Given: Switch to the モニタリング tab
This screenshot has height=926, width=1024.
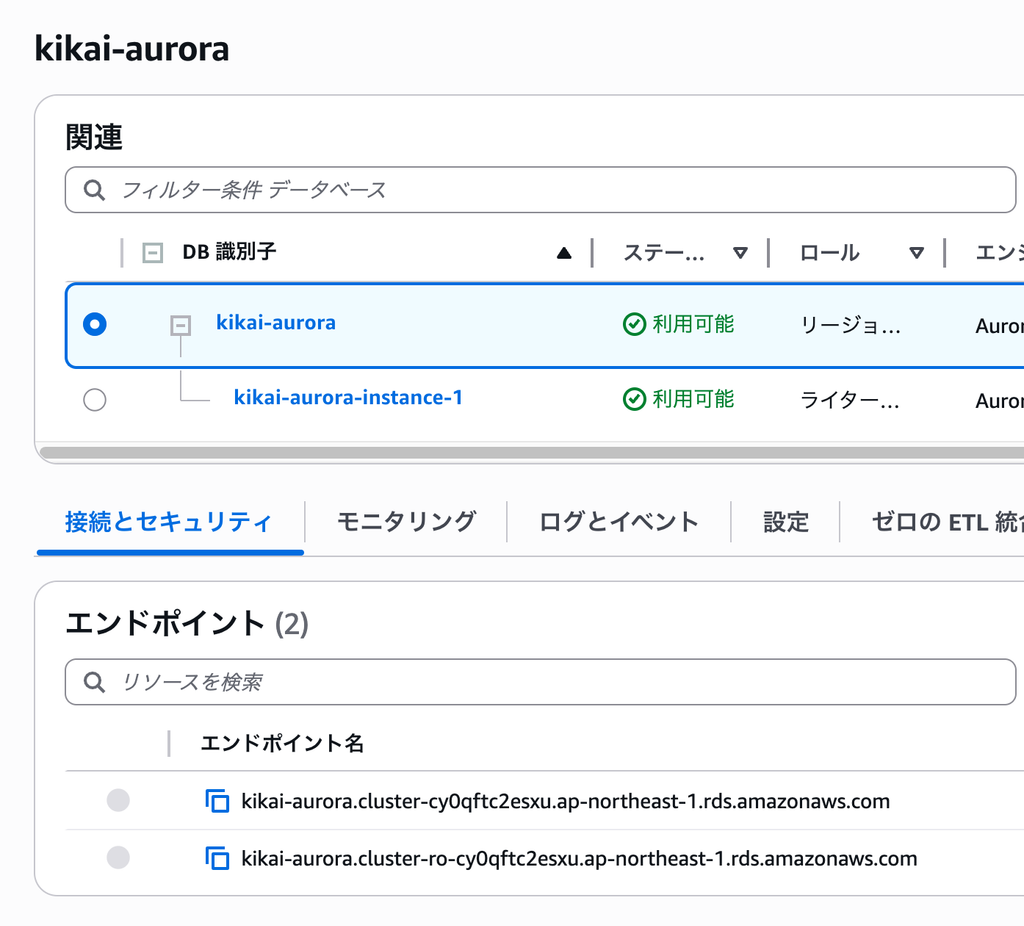Looking at the screenshot, I should [x=406, y=522].
